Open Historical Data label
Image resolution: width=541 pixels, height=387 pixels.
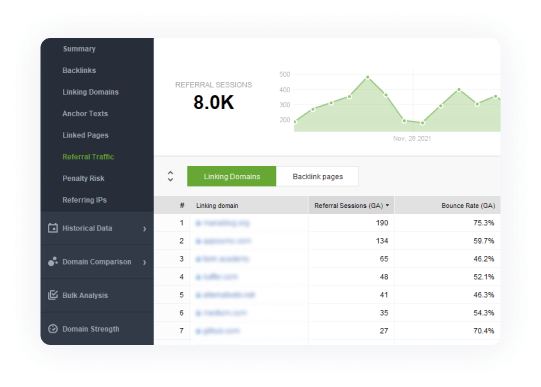pos(87,228)
